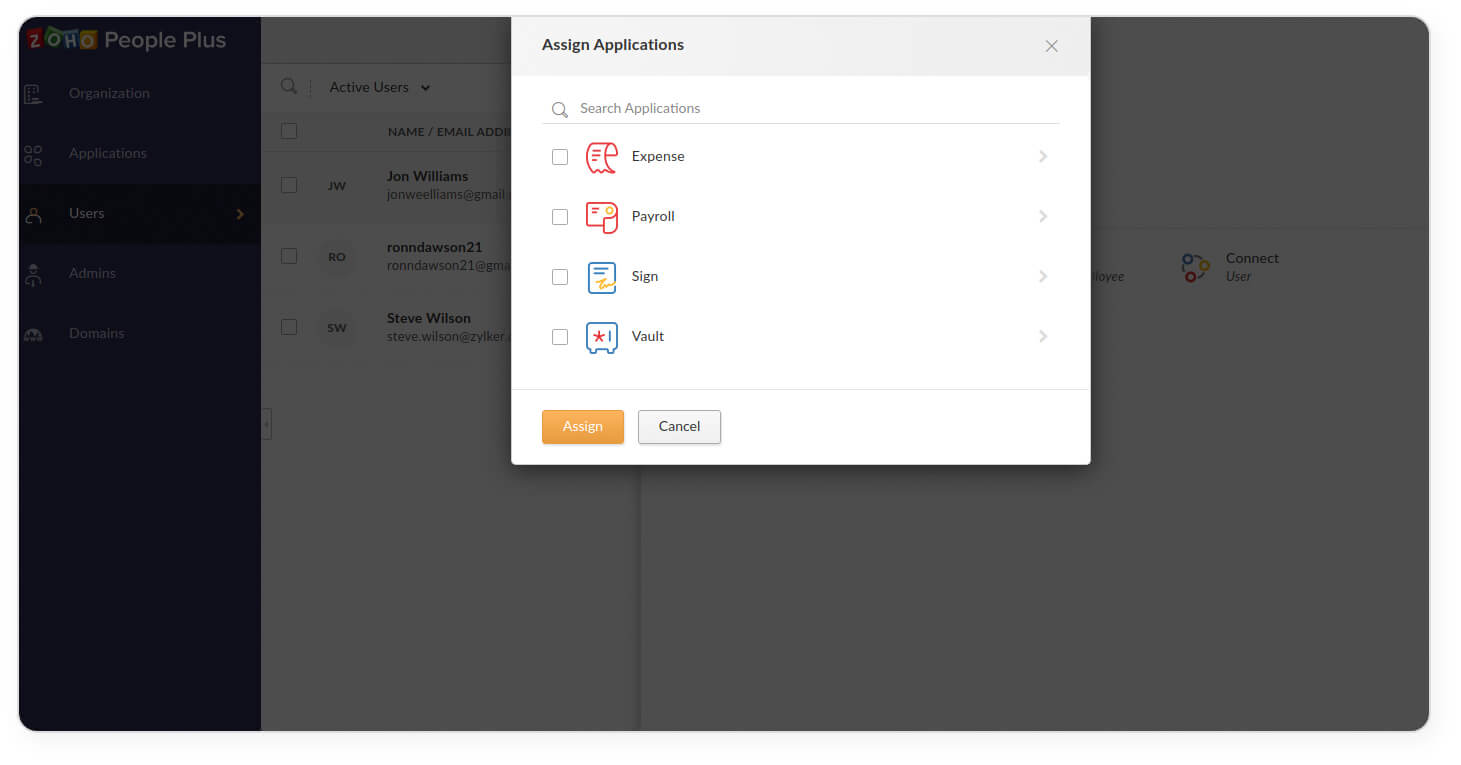Click the Cancel button
Viewport: 1461px width, 765px height.
click(679, 427)
